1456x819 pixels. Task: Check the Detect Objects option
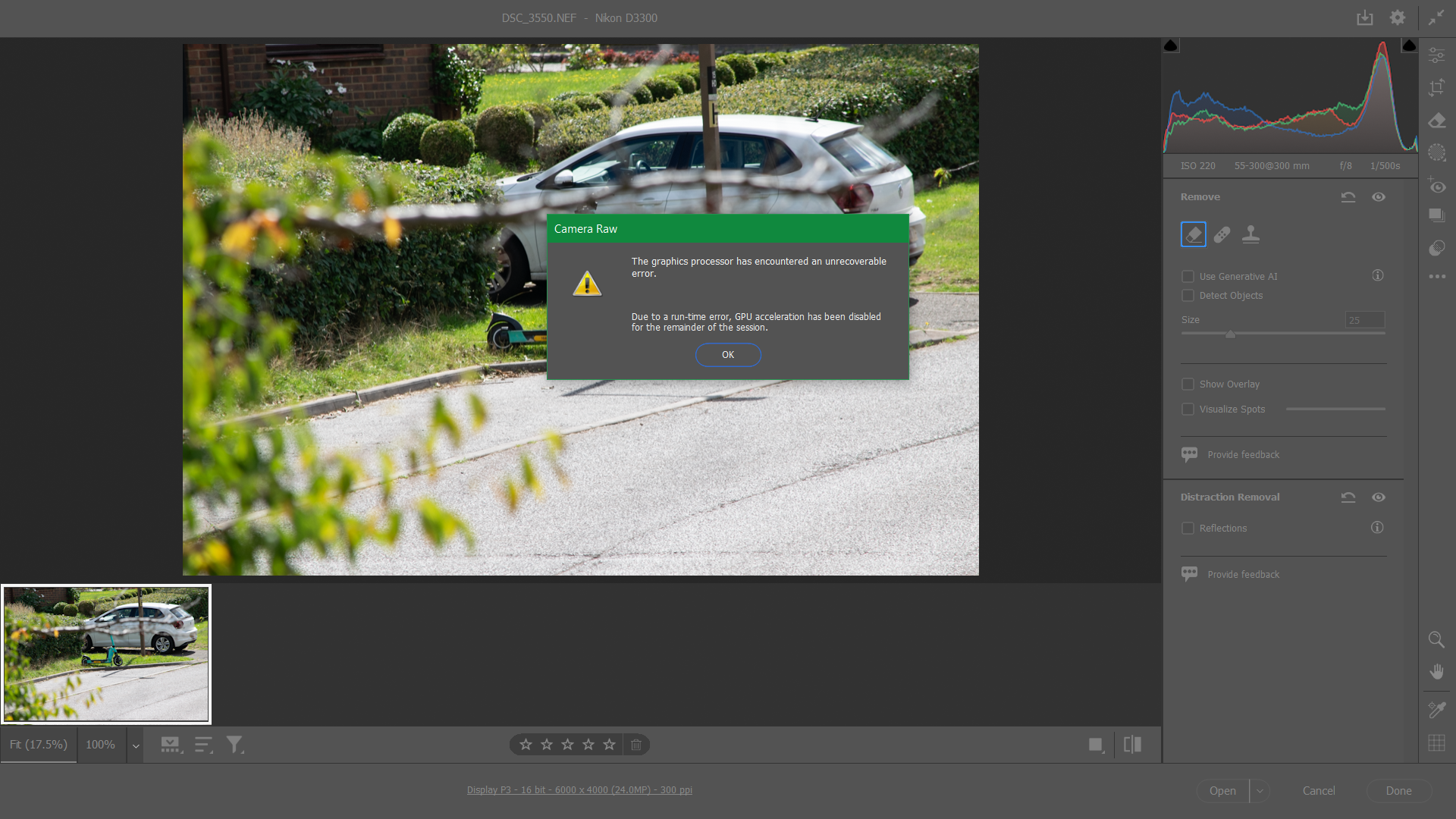[x=1188, y=295]
